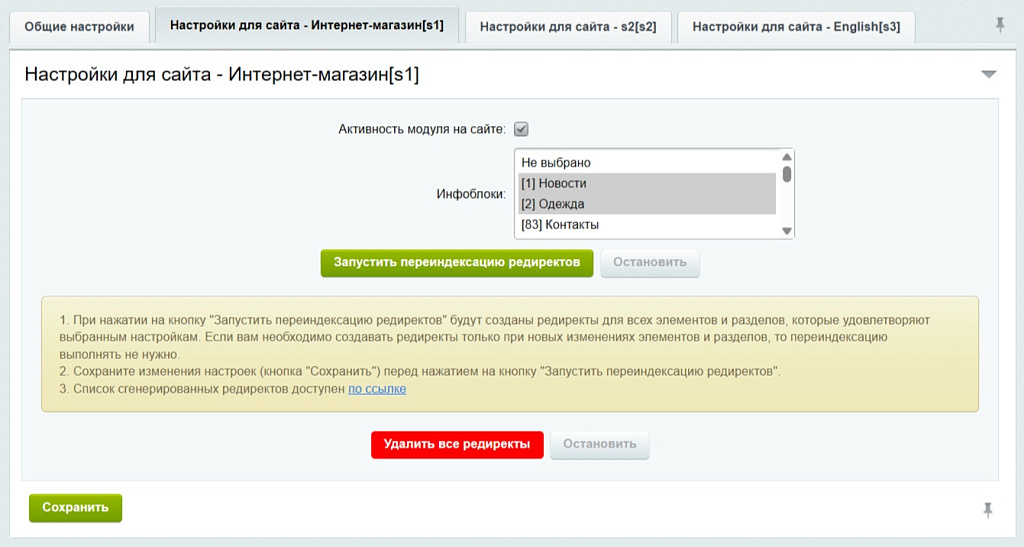Select the [1] Новости infoblock
1024x547 pixels.
tap(647, 183)
